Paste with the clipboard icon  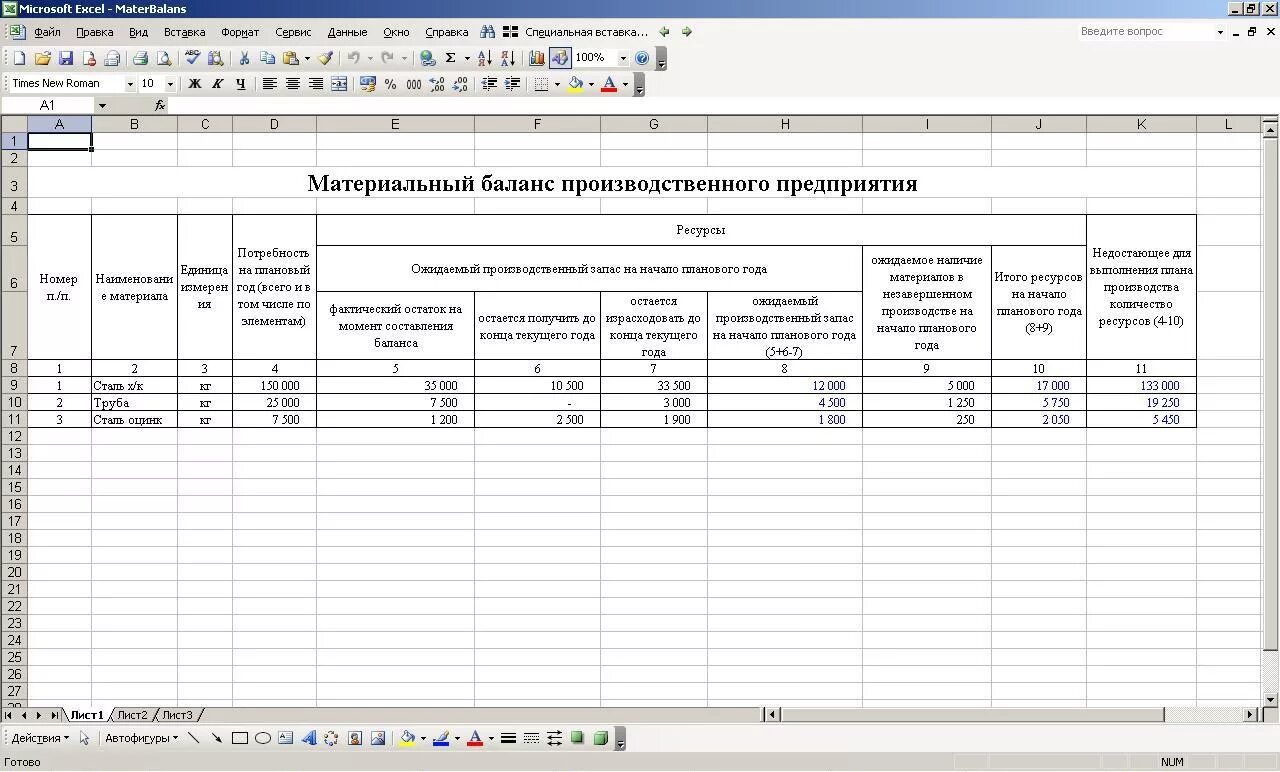(290, 58)
